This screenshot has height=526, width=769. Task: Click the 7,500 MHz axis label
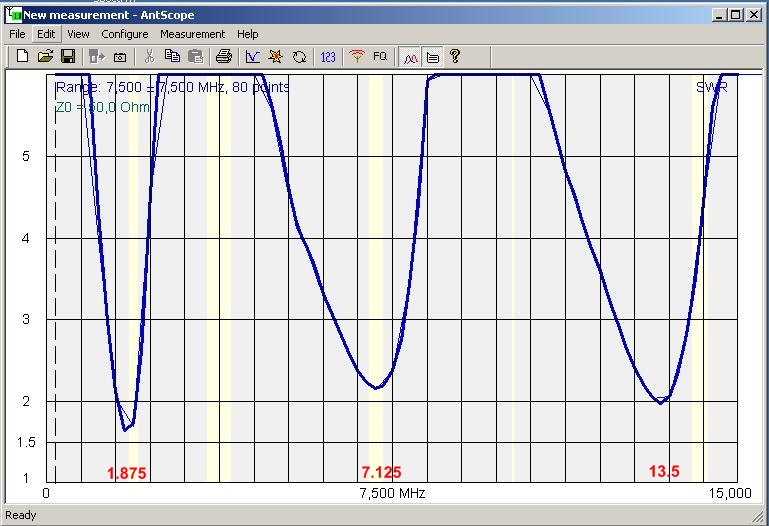coord(392,493)
